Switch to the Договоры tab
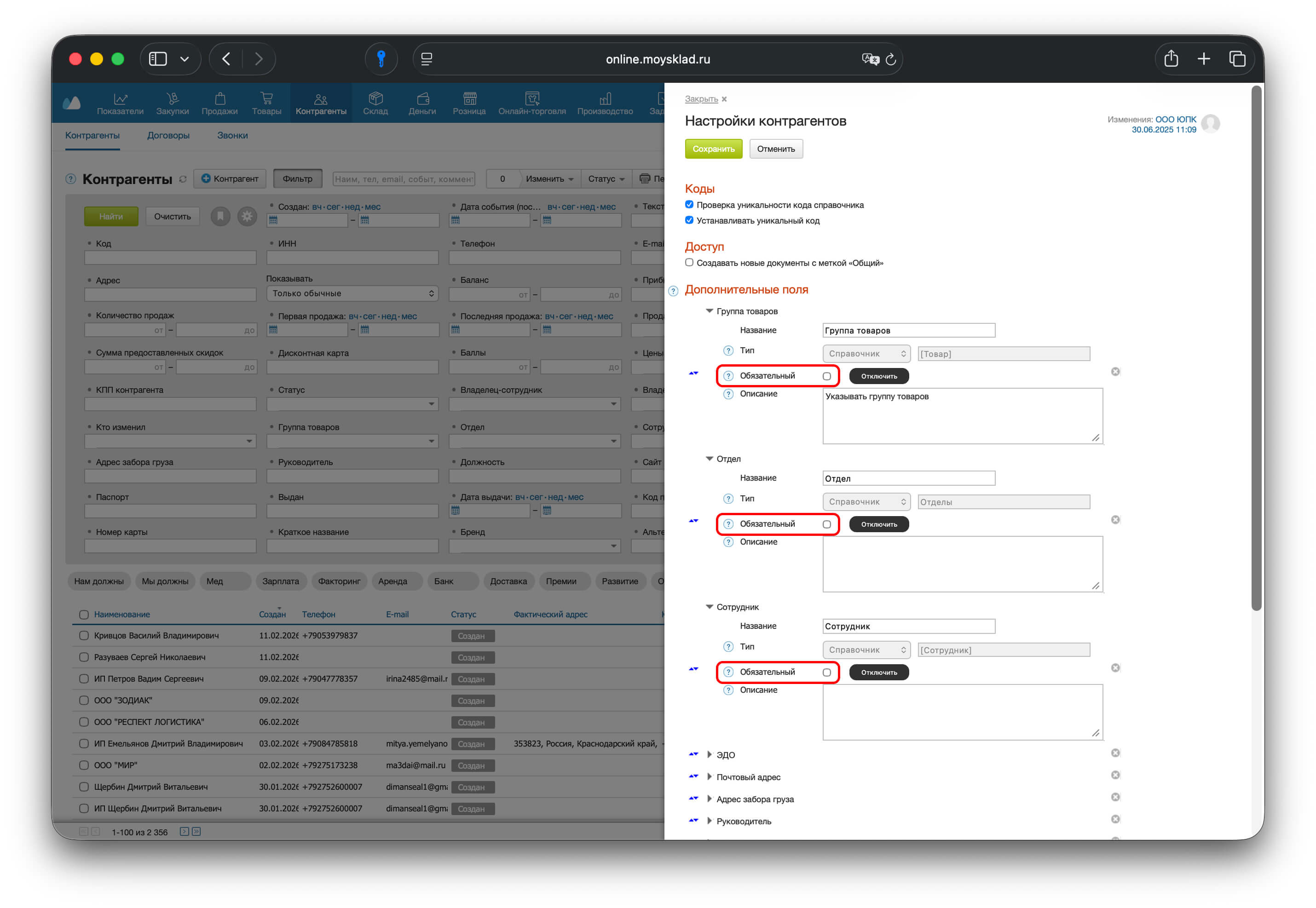The width and height of the screenshot is (1316, 908). click(168, 135)
